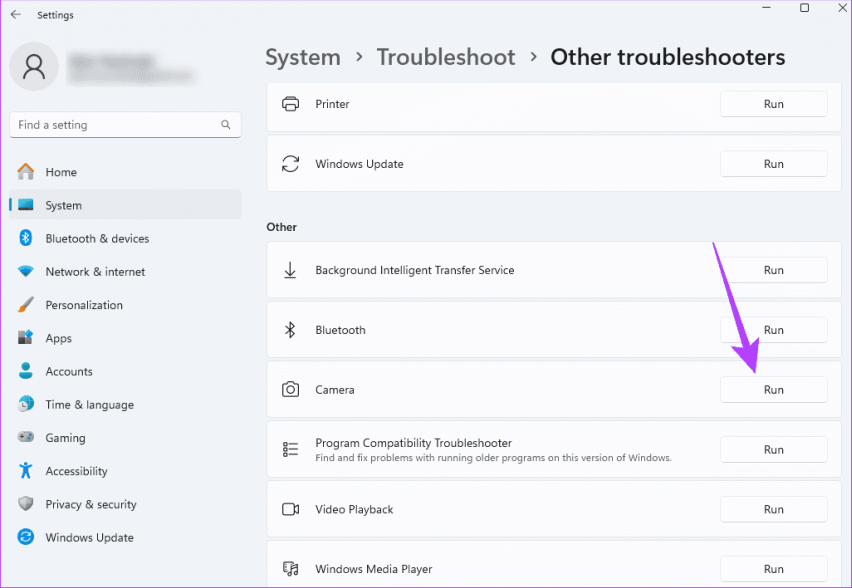The width and height of the screenshot is (852, 588).
Task: Run the Bluetooth troubleshooter
Action: tap(773, 330)
